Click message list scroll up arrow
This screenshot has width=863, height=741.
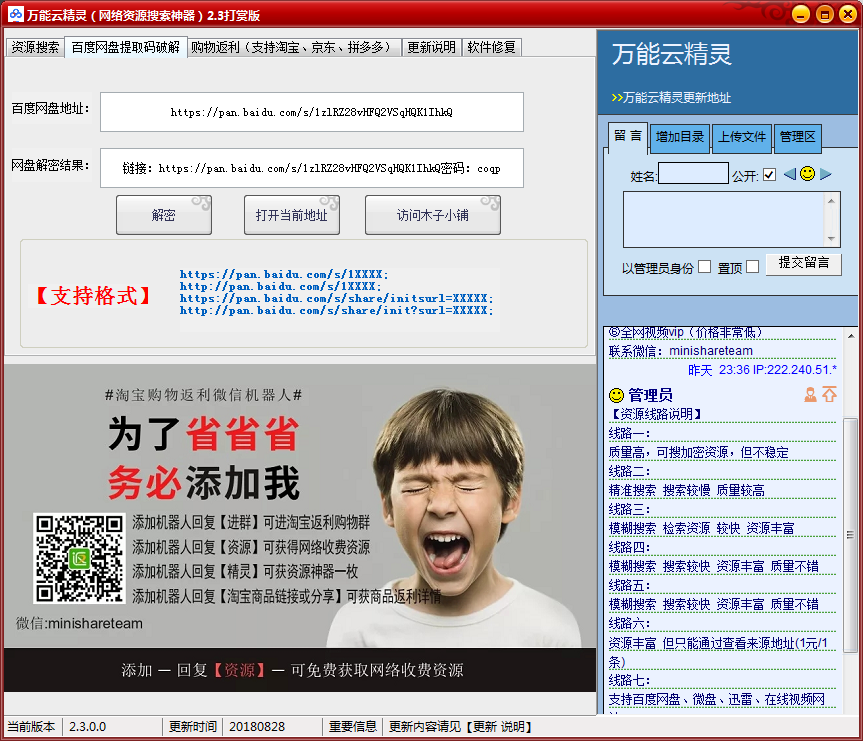click(x=851, y=335)
